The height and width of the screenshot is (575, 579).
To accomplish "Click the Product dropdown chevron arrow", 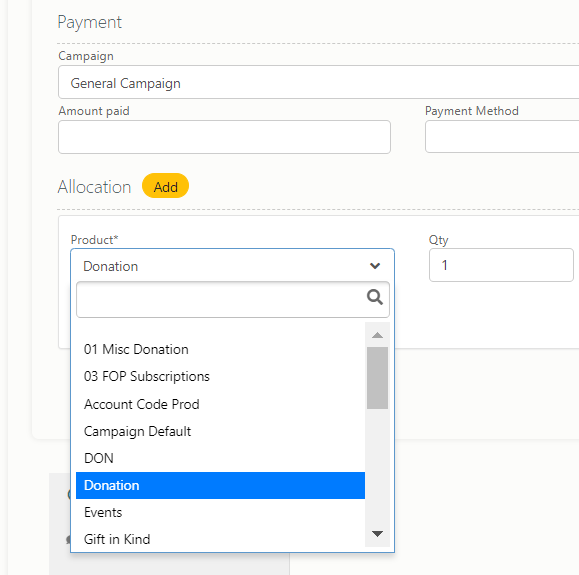I will 375,266.
